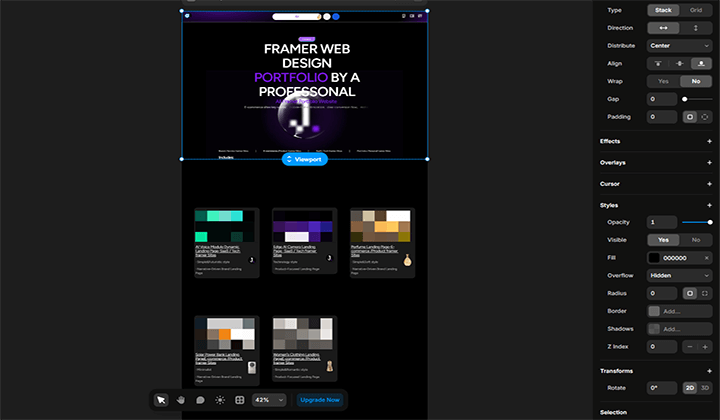Image resolution: width=720 pixels, height=420 pixels.
Task: Set Visible to No
Action: (x=696, y=240)
